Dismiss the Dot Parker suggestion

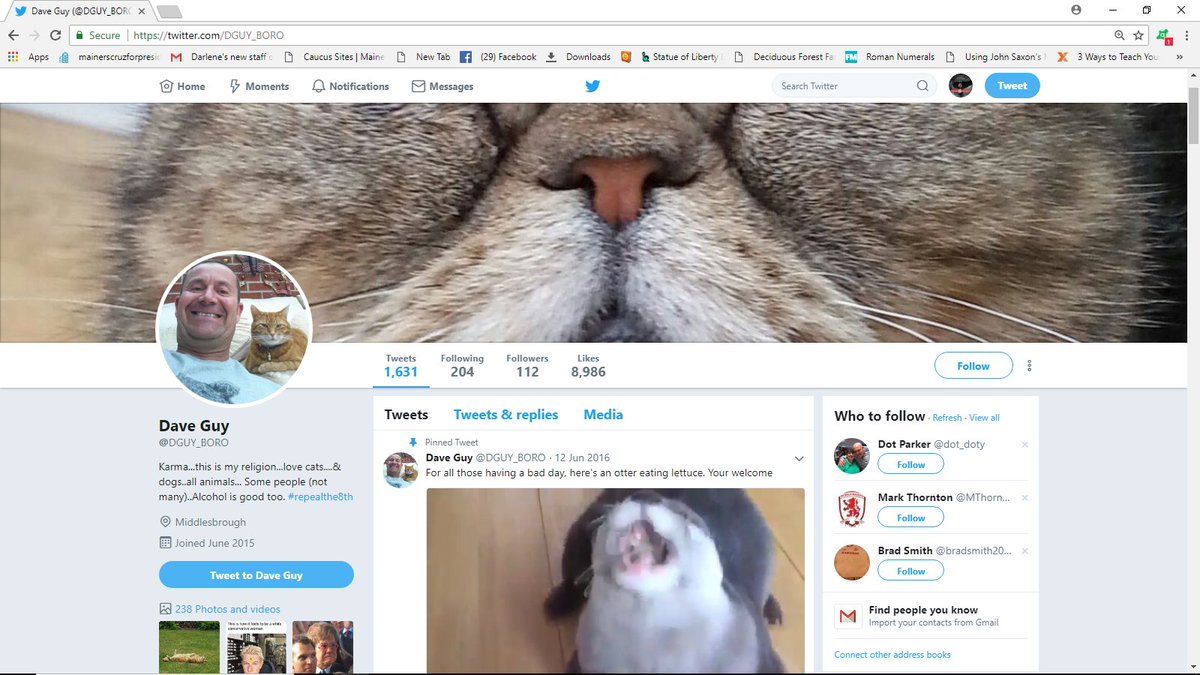click(x=1025, y=444)
